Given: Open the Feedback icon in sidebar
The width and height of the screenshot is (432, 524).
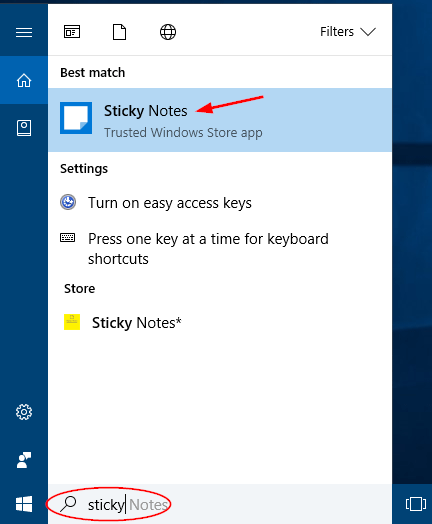Looking at the screenshot, I should (24, 460).
